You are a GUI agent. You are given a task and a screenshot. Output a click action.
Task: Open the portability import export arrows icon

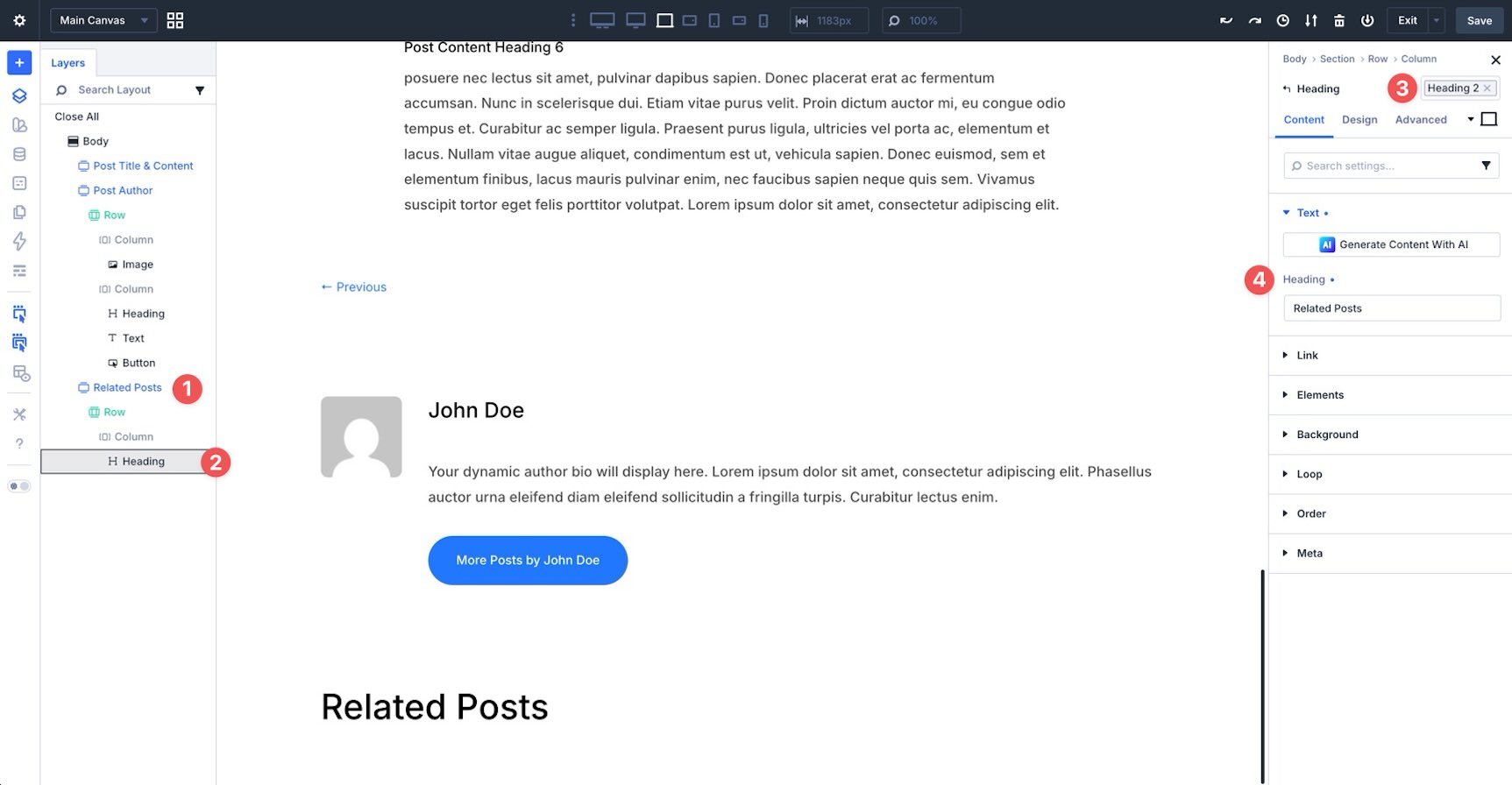[x=1311, y=20]
